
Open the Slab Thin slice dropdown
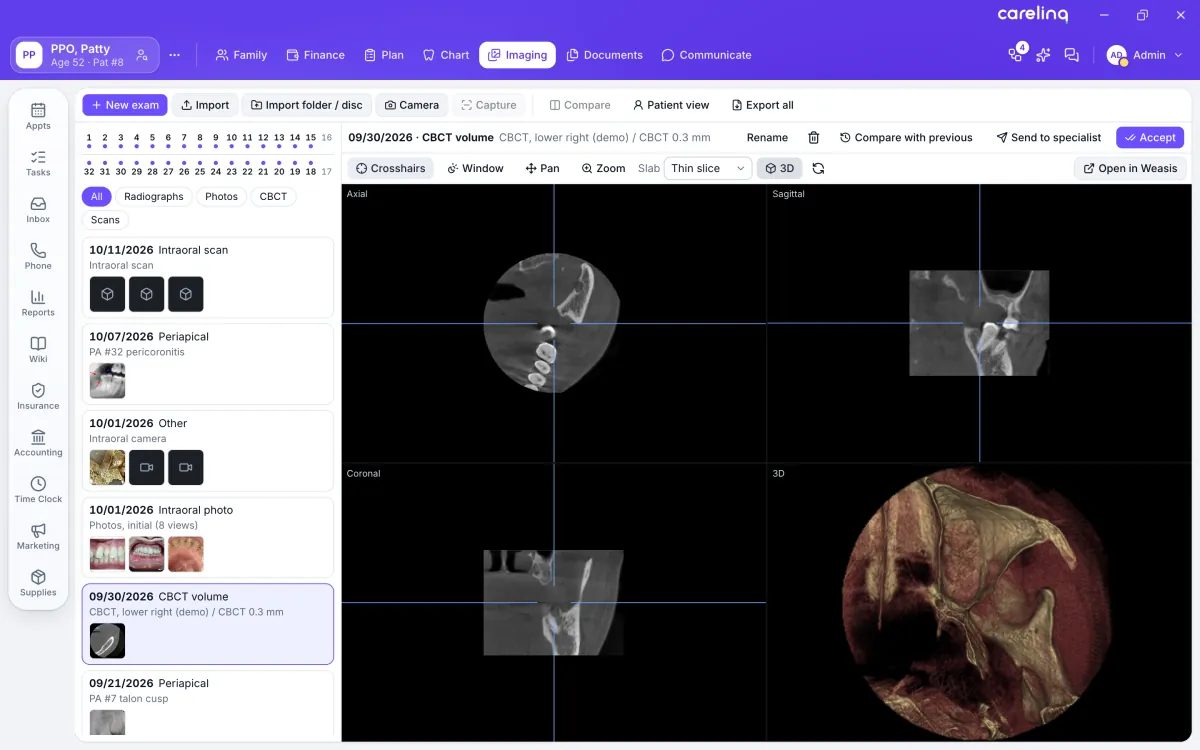point(708,168)
